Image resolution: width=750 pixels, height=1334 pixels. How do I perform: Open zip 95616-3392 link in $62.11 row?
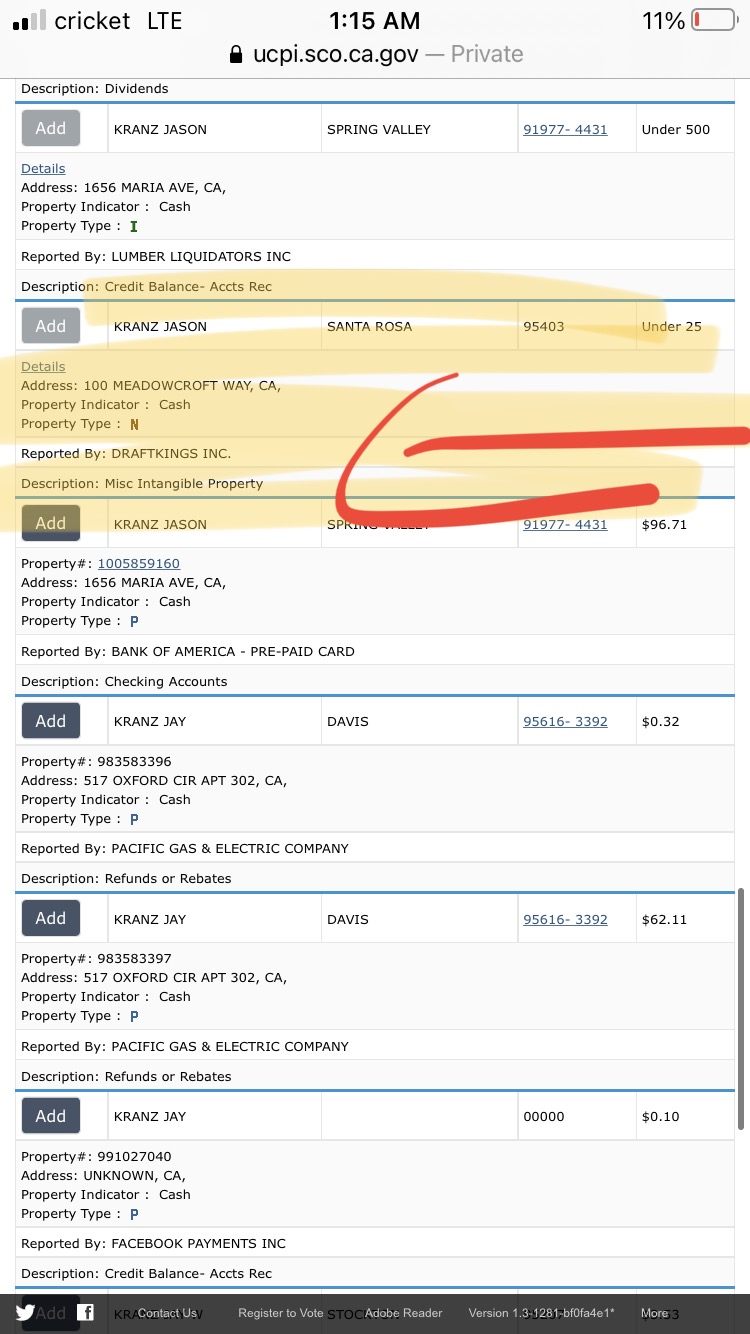pyautogui.click(x=565, y=919)
